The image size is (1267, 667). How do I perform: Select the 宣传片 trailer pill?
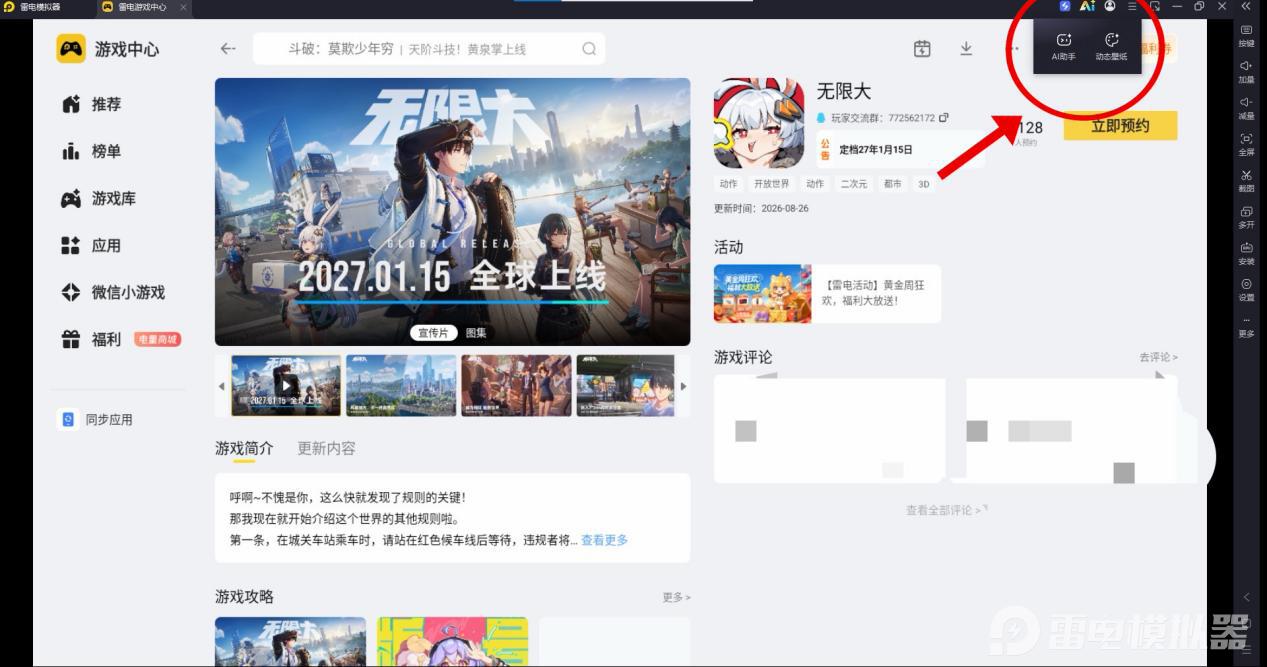[434, 333]
